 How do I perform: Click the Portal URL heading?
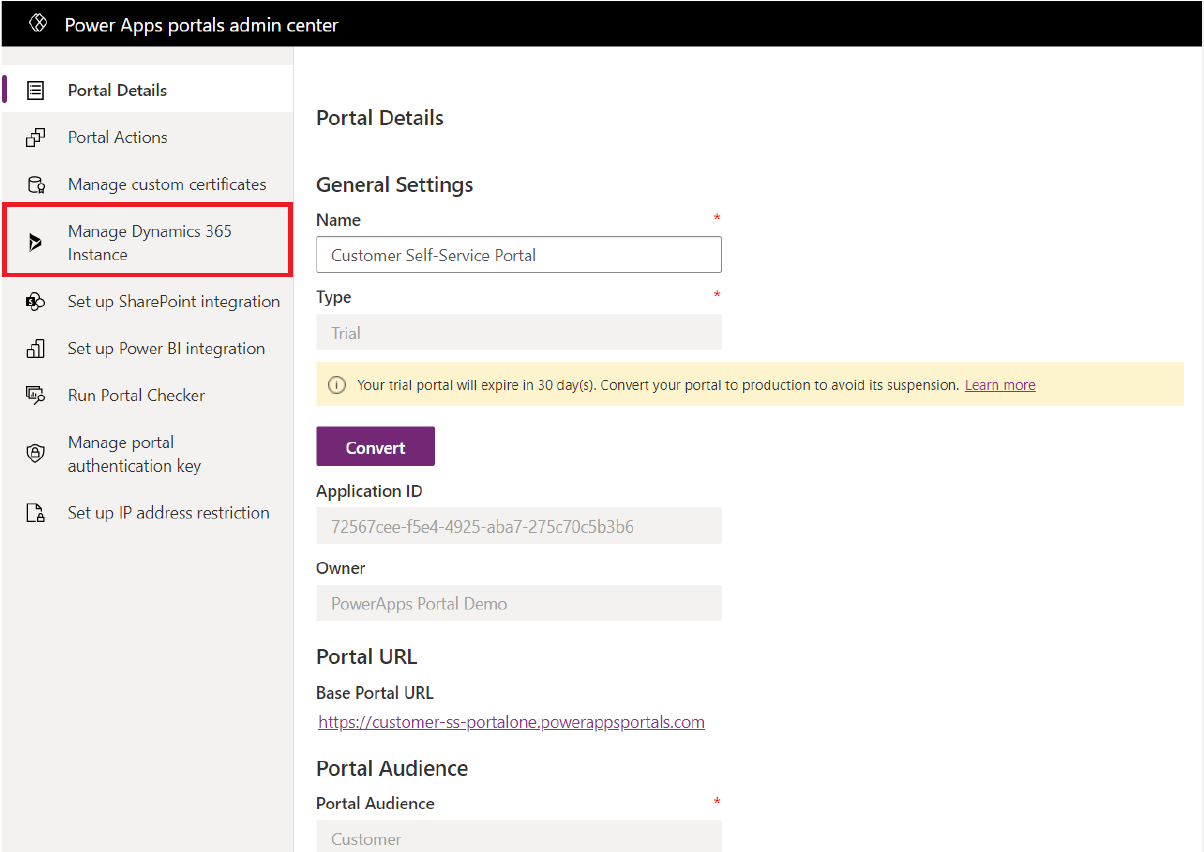click(366, 657)
